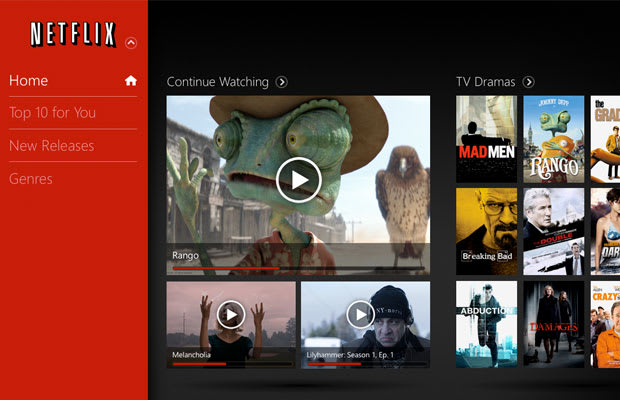Go to New Releases
620x400 pixels.
pos(52,146)
